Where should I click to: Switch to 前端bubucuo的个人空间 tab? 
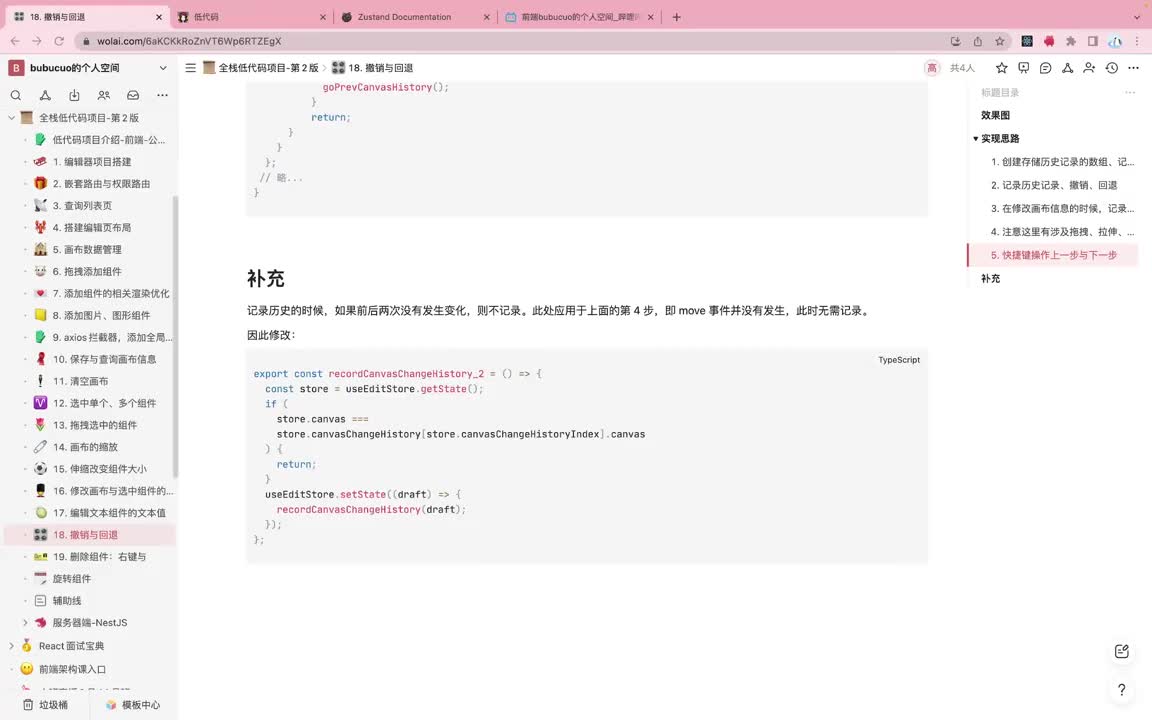coord(579,17)
